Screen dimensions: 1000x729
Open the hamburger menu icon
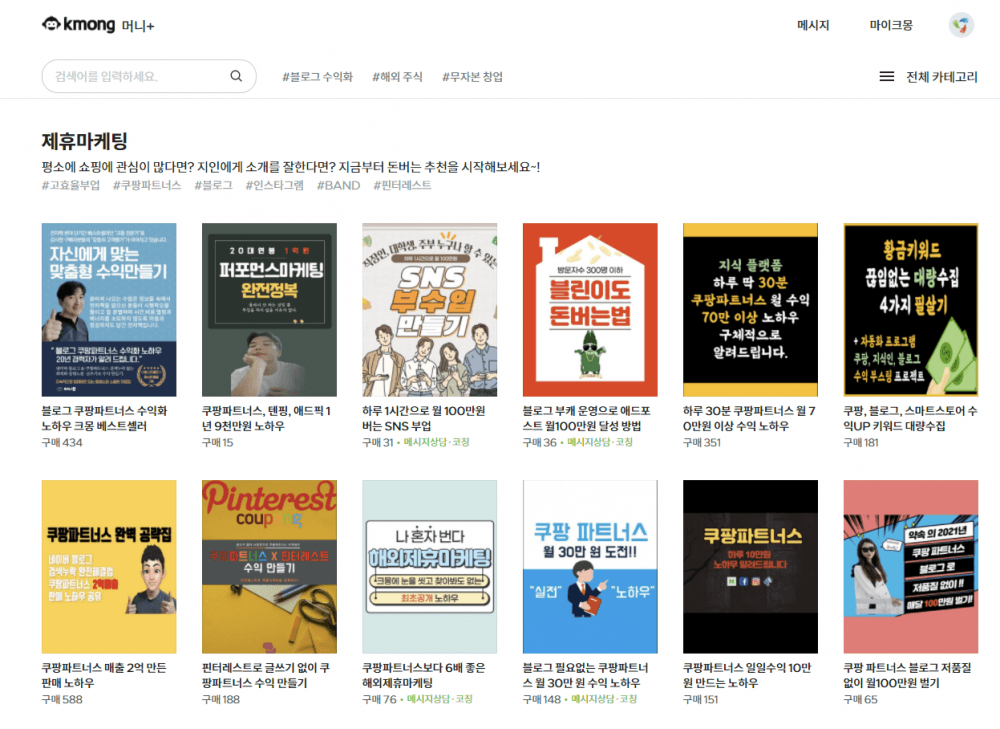[x=886, y=77]
